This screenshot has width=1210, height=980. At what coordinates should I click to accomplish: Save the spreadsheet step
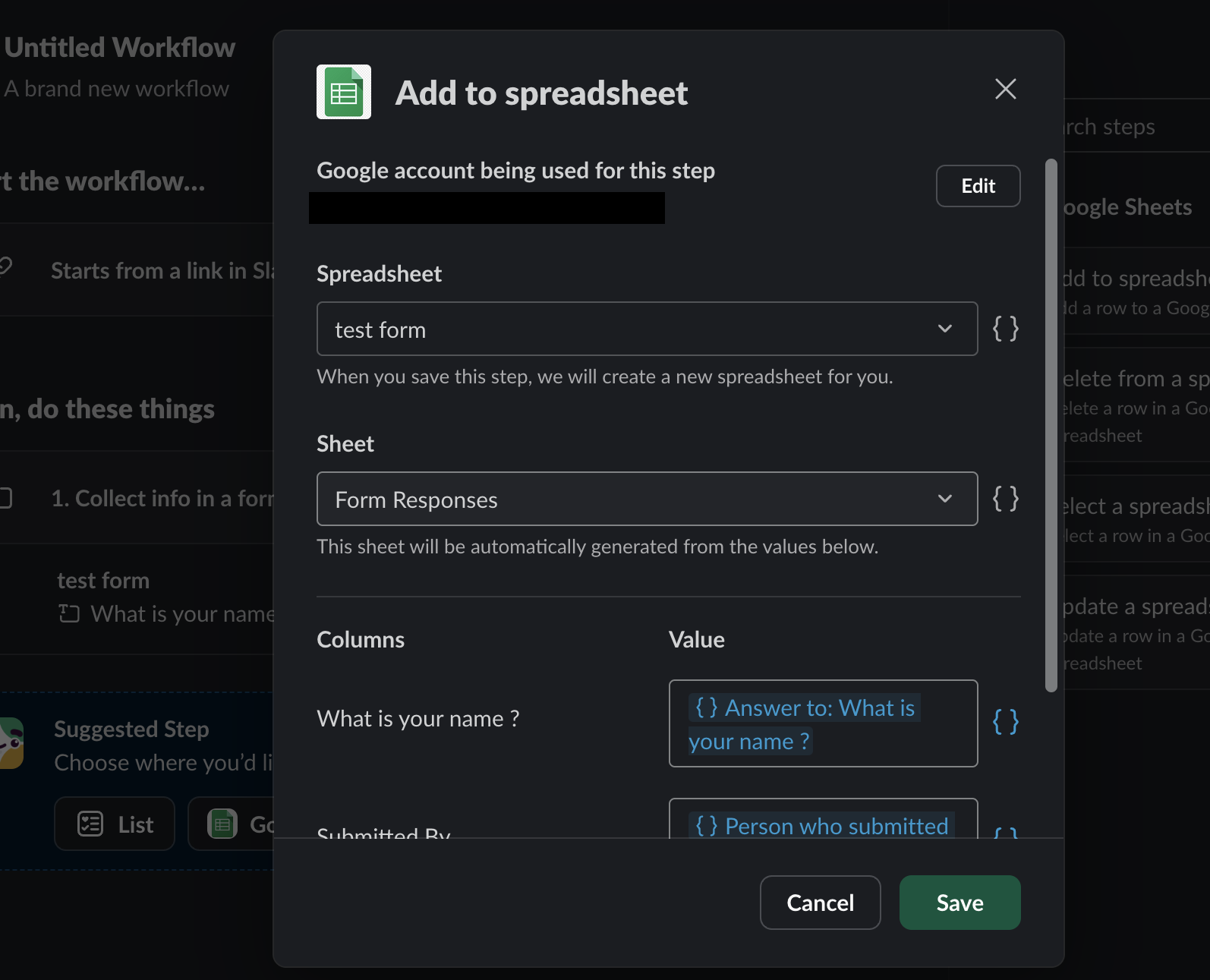[x=959, y=903]
